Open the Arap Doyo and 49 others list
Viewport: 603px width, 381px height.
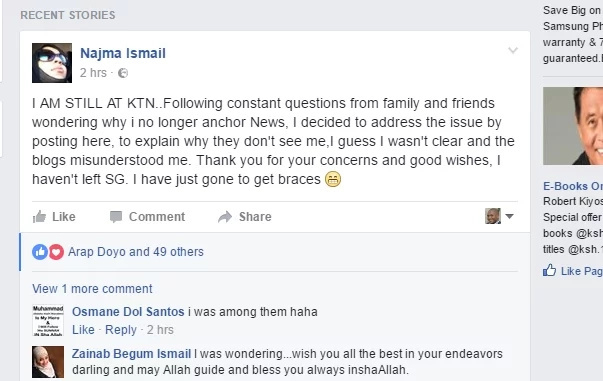(x=136, y=252)
